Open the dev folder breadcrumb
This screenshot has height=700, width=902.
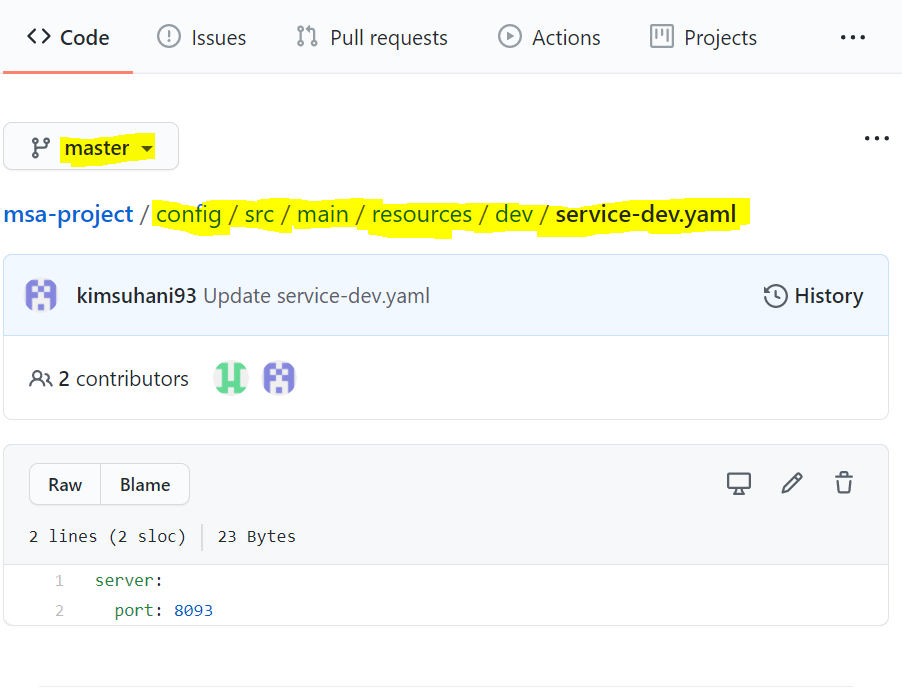514,214
